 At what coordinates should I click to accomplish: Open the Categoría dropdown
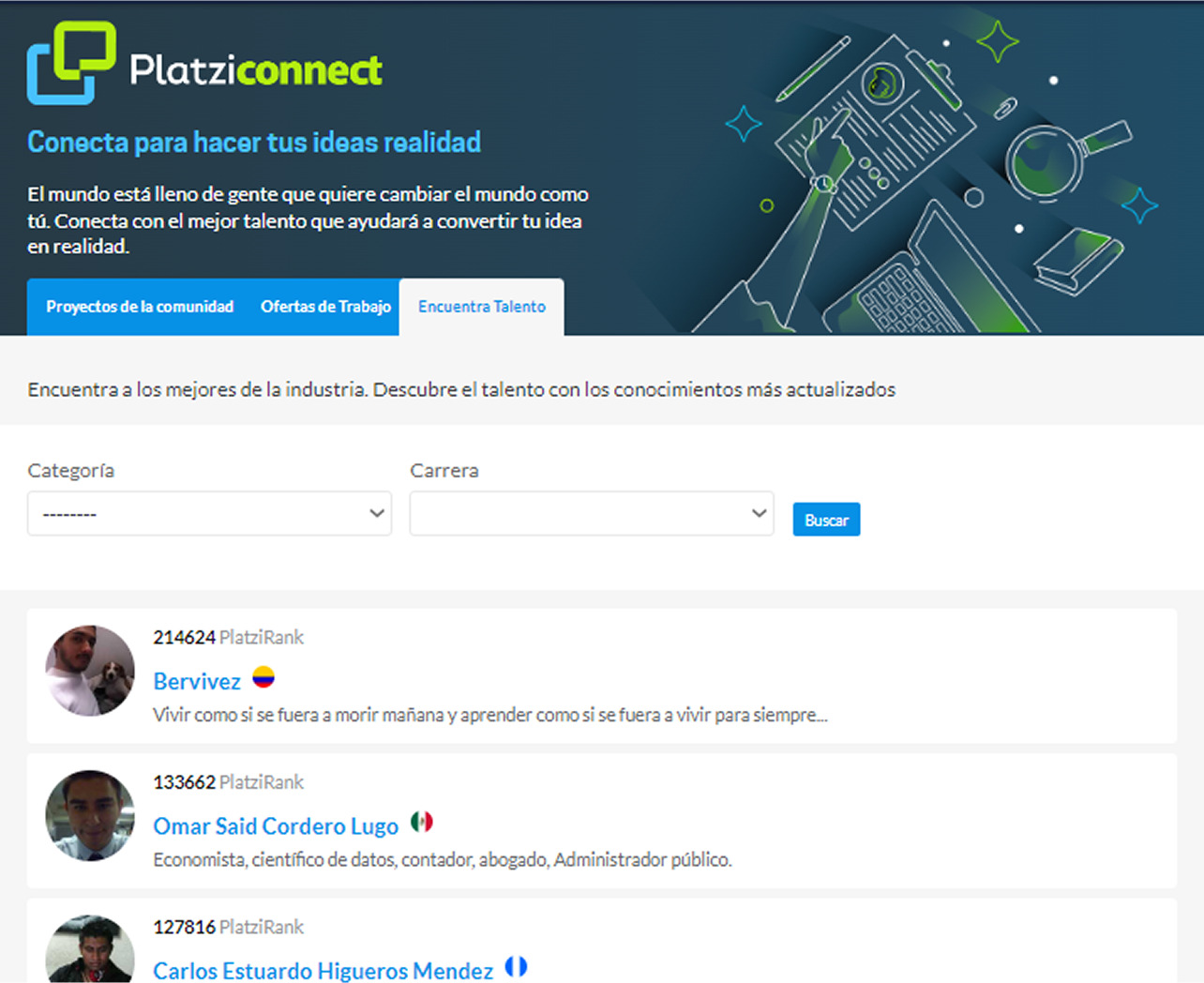(209, 514)
